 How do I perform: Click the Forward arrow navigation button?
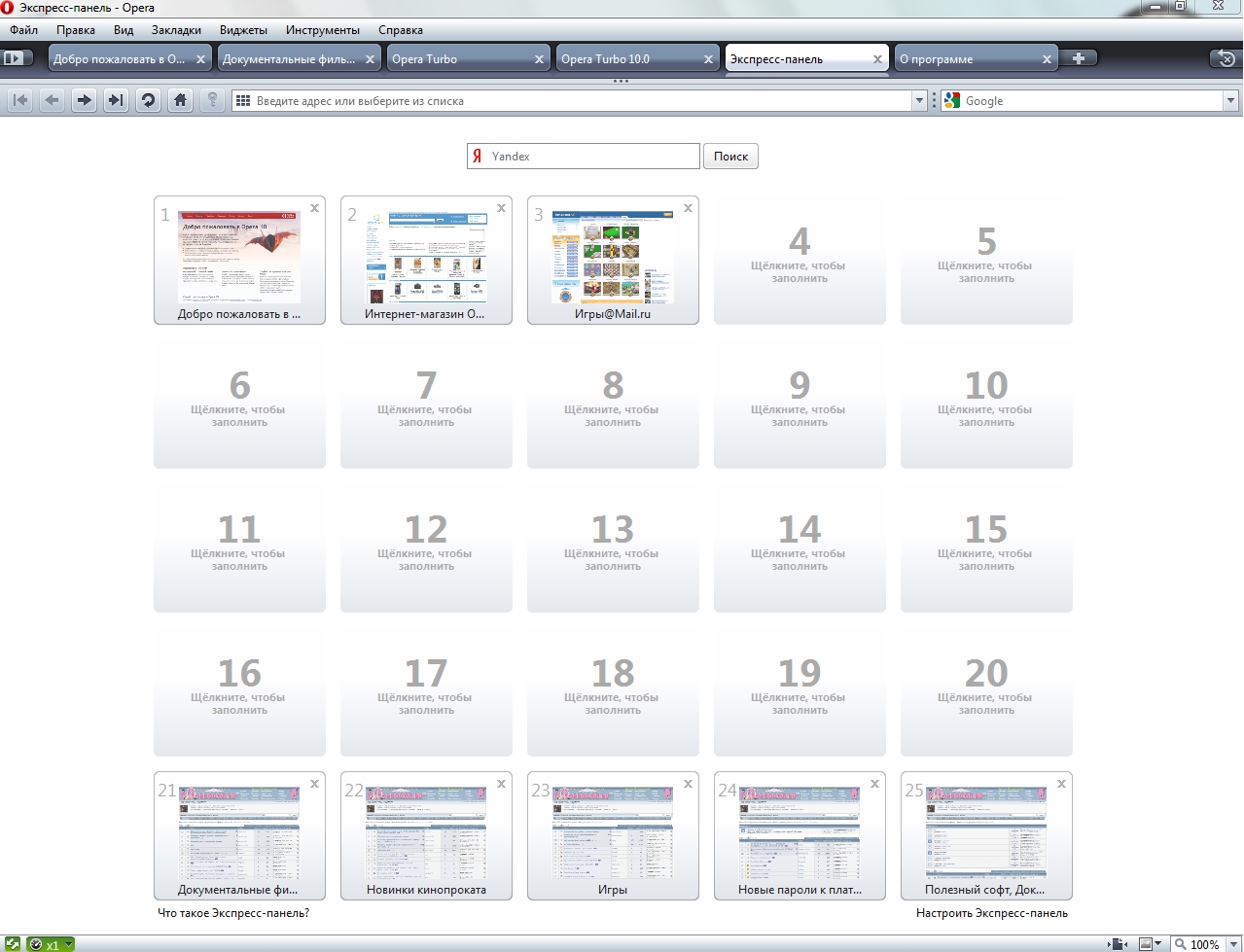(x=84, y=100)
